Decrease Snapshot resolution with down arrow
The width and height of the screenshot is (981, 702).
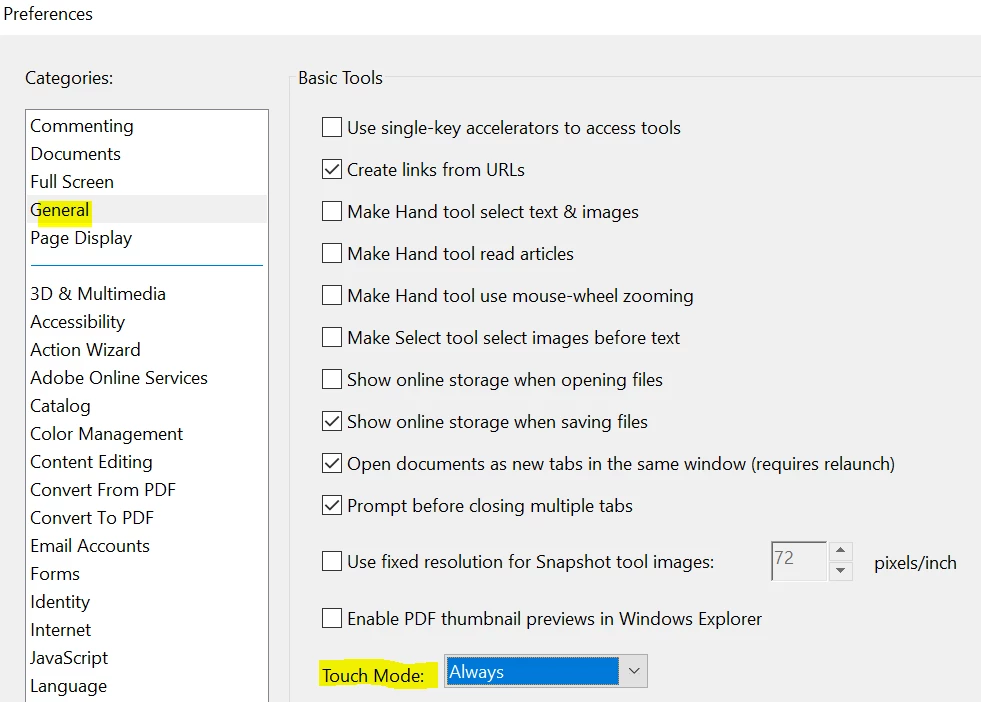pos(841,571)
